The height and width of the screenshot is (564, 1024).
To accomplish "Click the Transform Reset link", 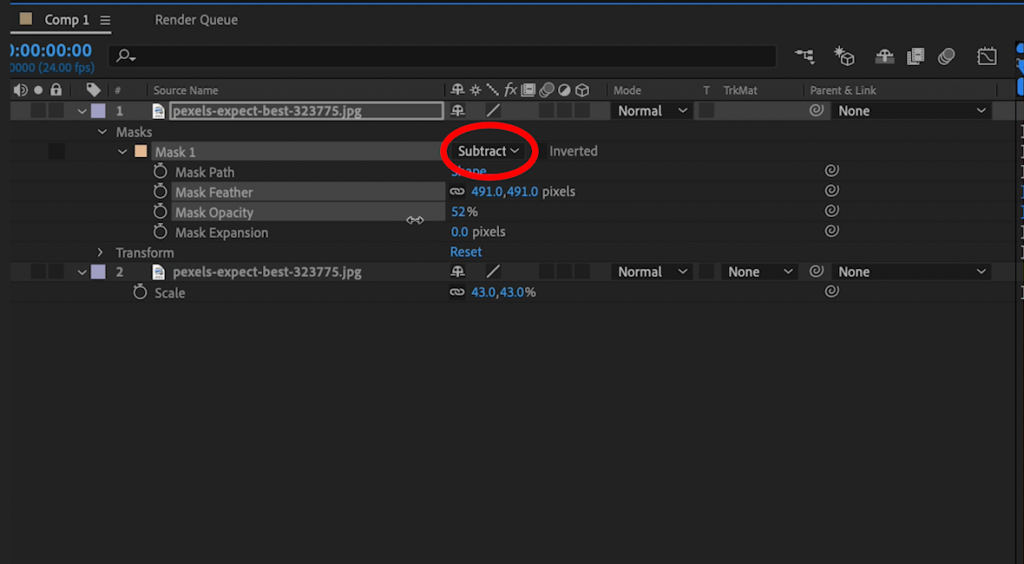I will (466, 252).
